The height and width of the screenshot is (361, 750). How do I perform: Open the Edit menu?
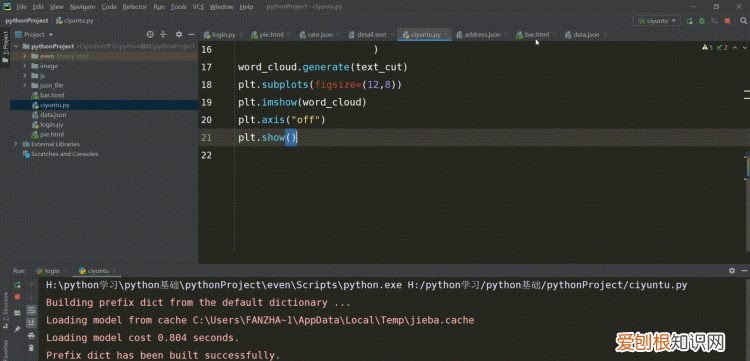38,7
